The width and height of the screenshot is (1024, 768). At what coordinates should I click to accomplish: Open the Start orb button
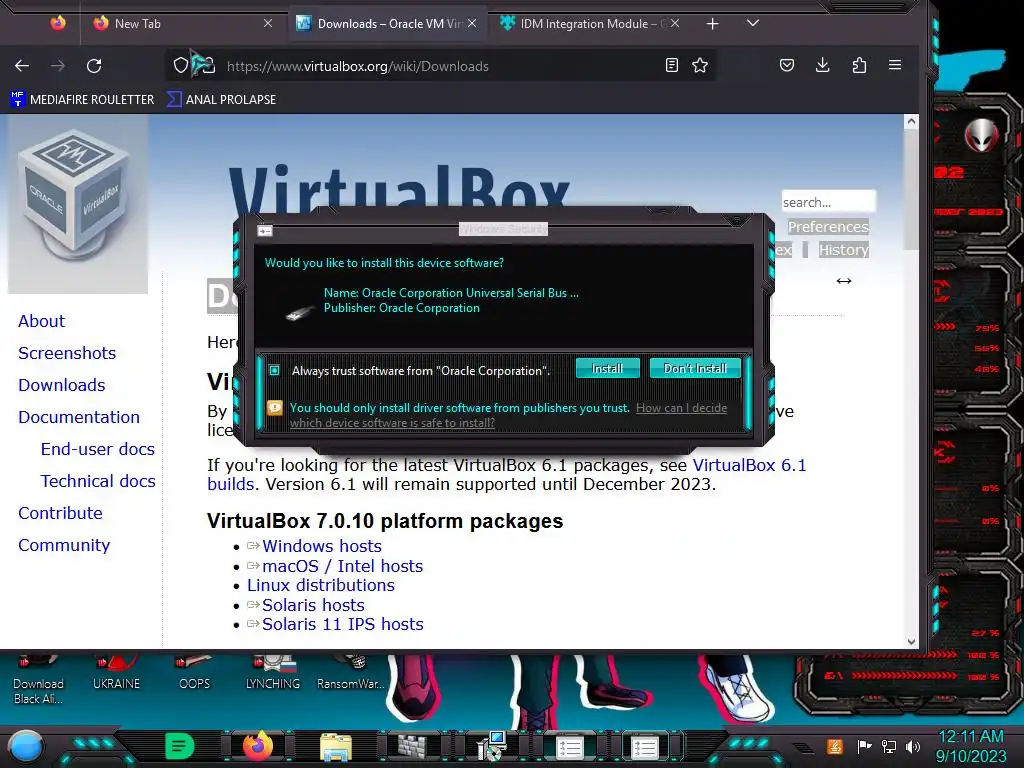click(x=27, y=746)
